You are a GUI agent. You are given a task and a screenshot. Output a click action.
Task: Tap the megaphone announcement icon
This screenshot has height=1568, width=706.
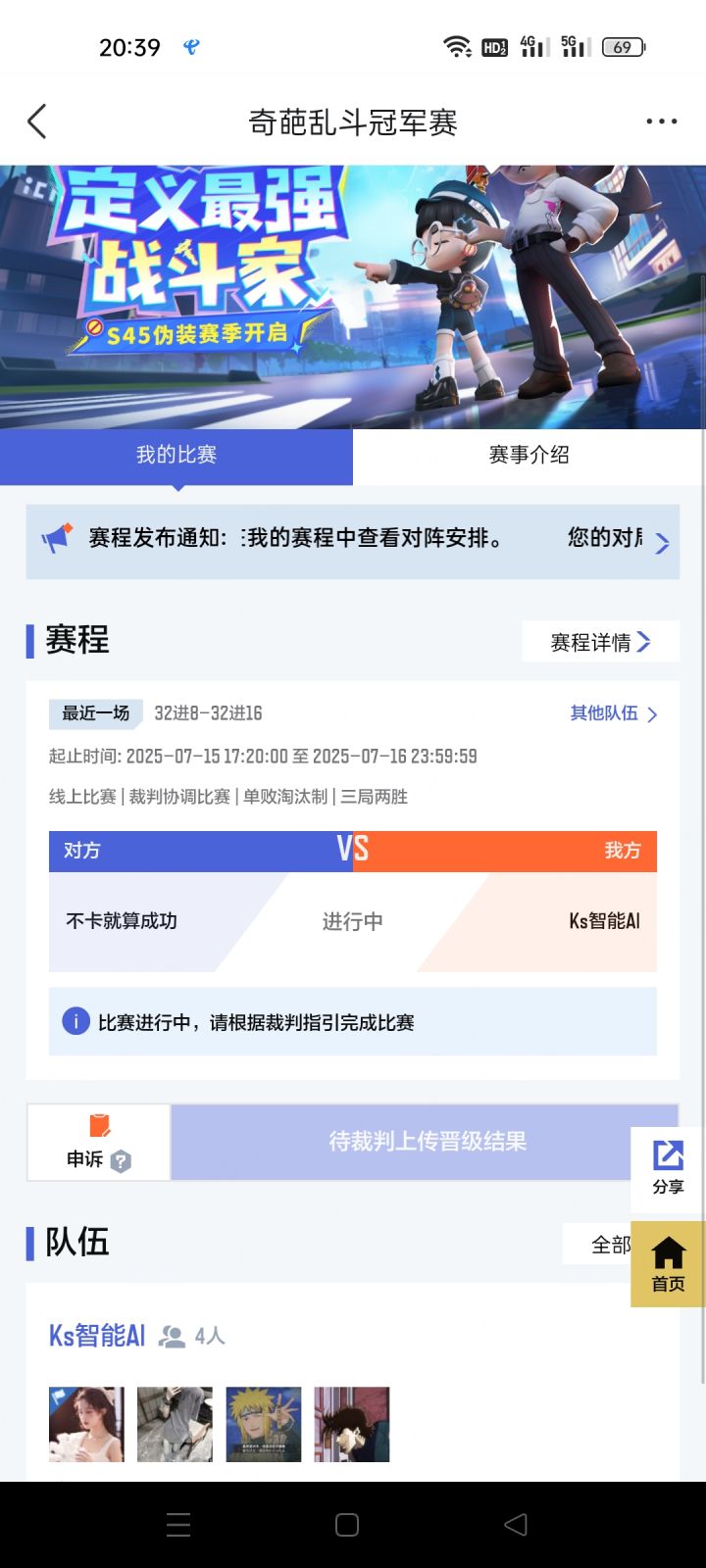[57, 538]
